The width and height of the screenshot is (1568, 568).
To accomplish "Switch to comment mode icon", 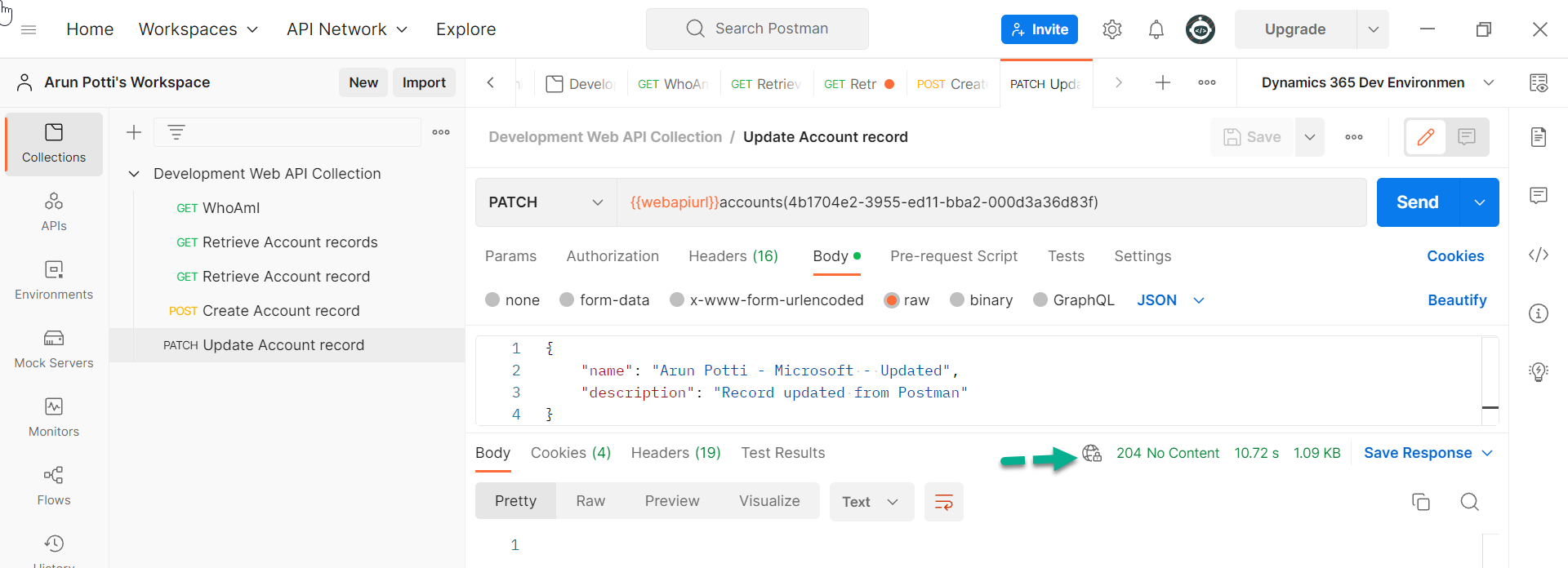I will tap(1467, 137).
